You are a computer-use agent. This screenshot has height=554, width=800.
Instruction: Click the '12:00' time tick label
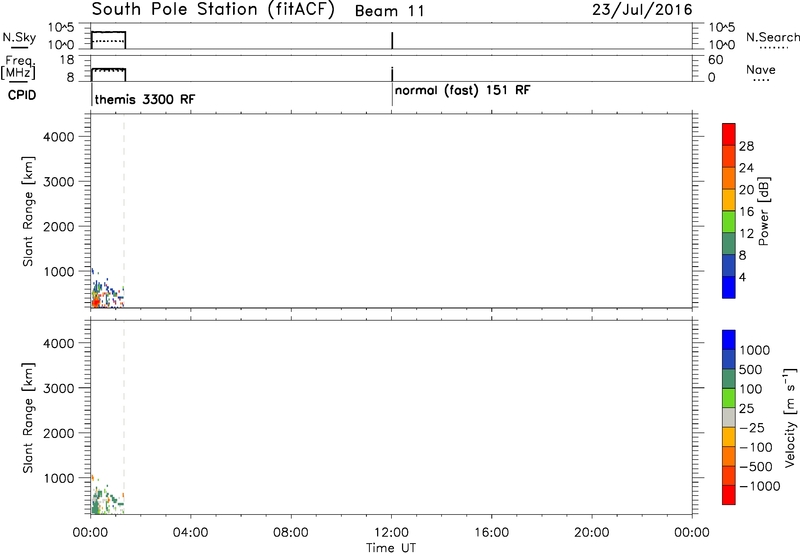(x=391, y=533)
